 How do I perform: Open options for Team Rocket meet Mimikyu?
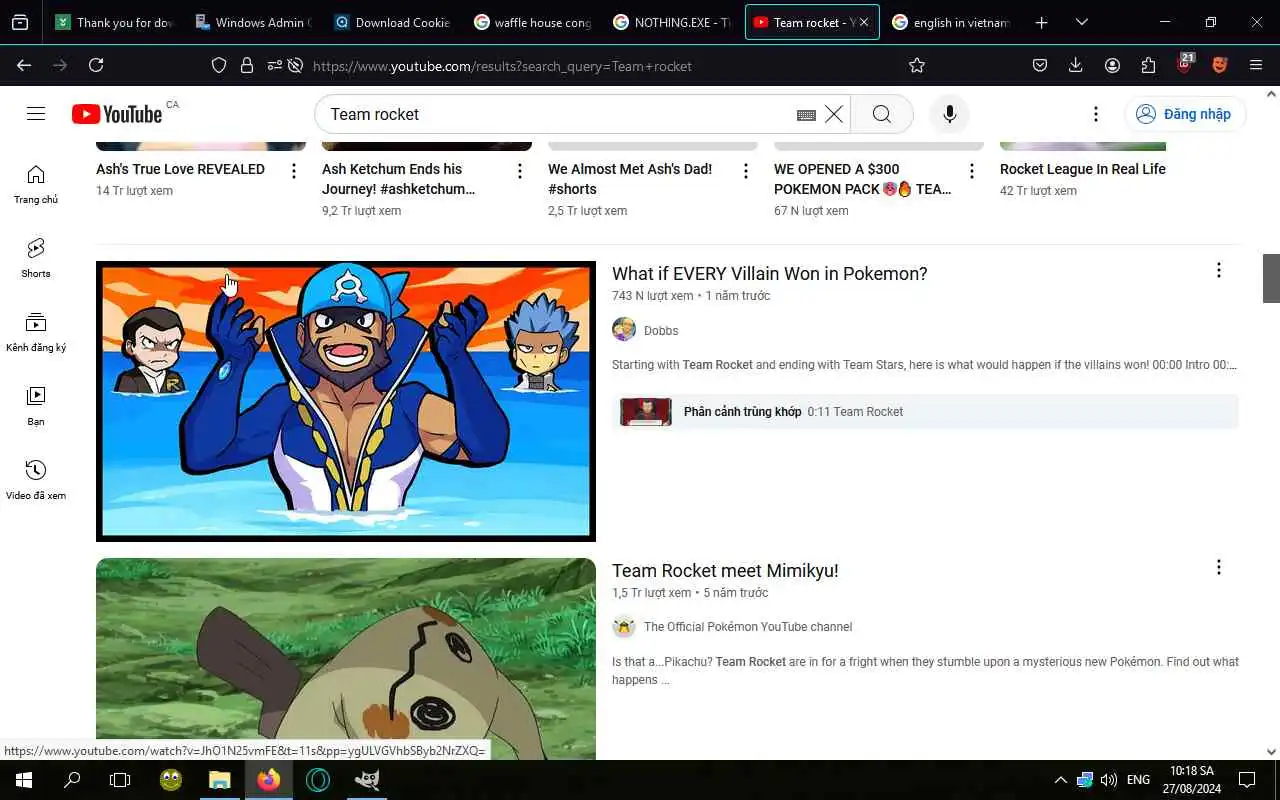(x=1218, y=567)
